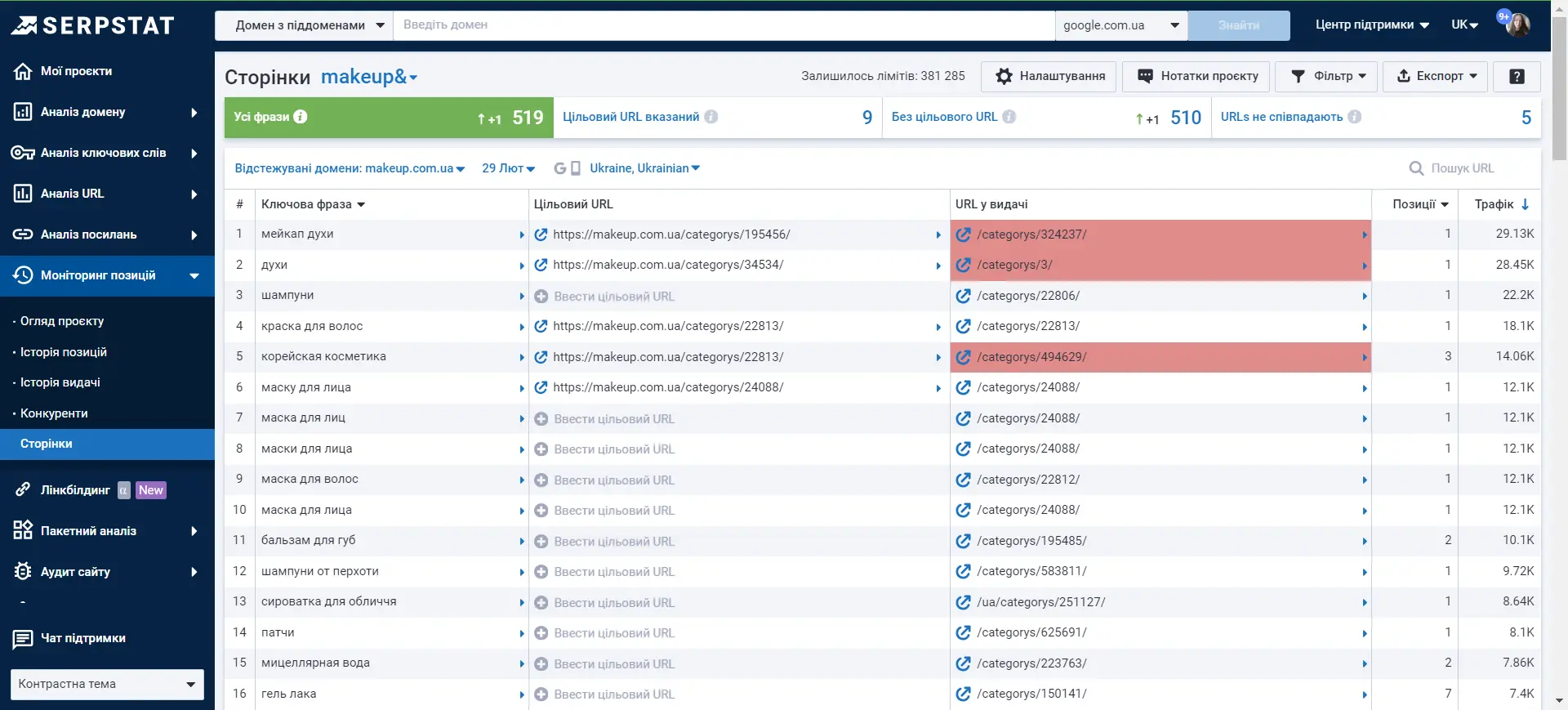Open Відстежувані домени dropdown
Screen dimensions: 1568x710
pyautogui.click(x=350, y=168)
